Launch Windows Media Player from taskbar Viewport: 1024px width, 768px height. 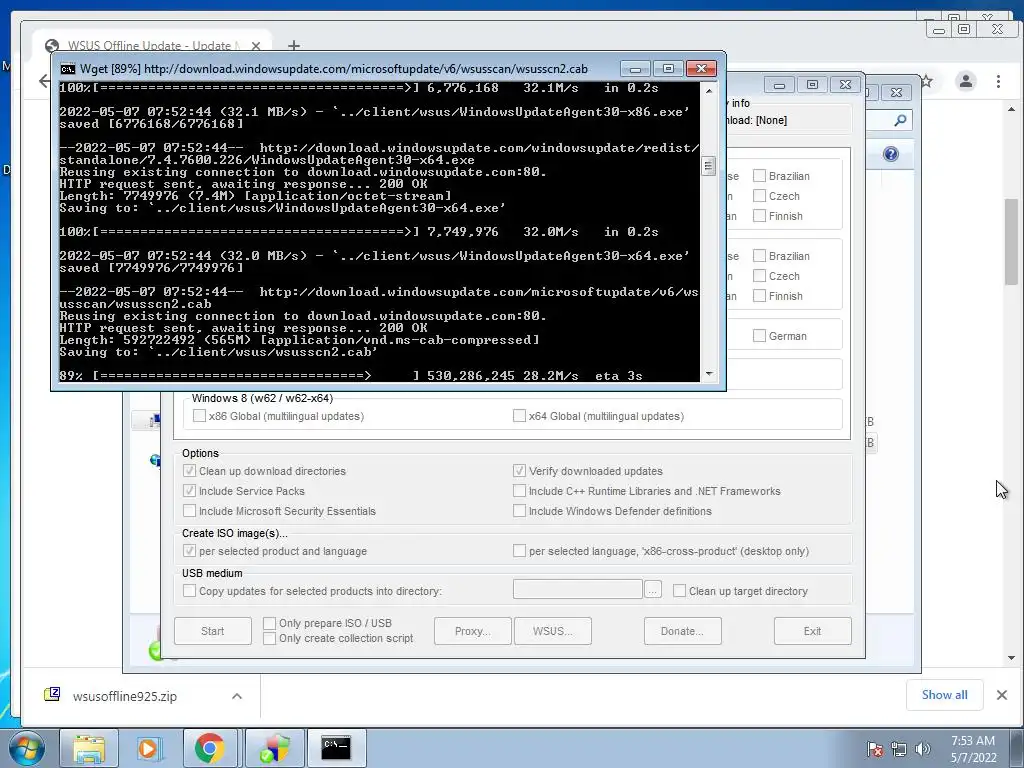(x=149, y=748)
